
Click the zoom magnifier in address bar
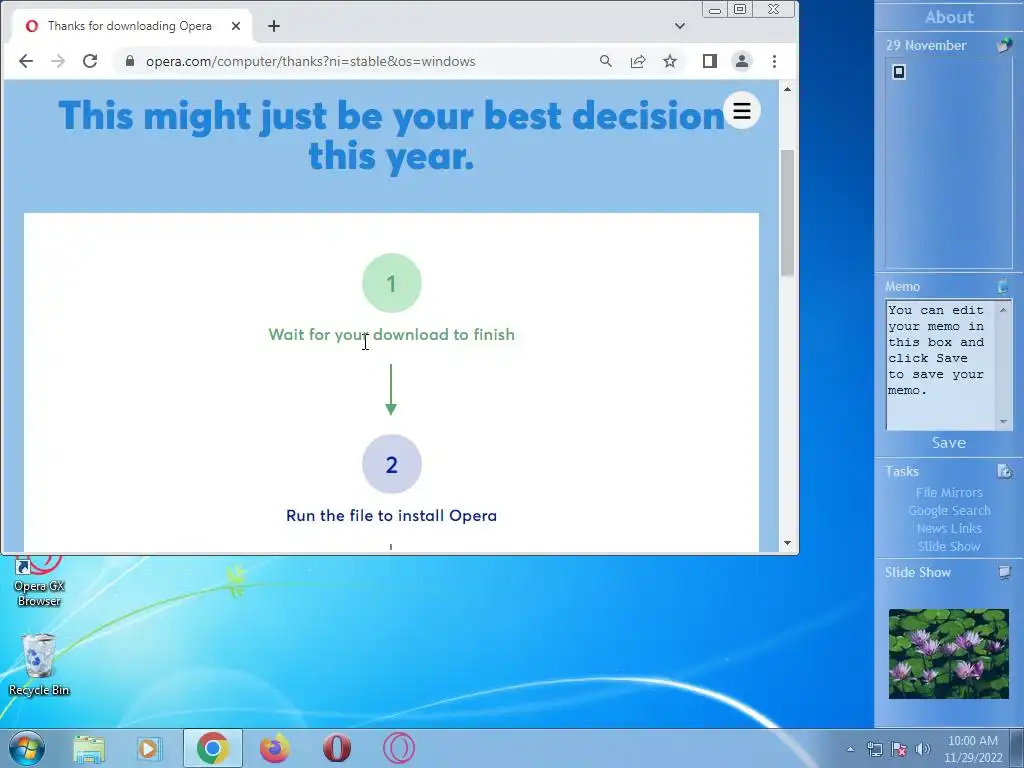pyautogui.click(x=605, y=61)
